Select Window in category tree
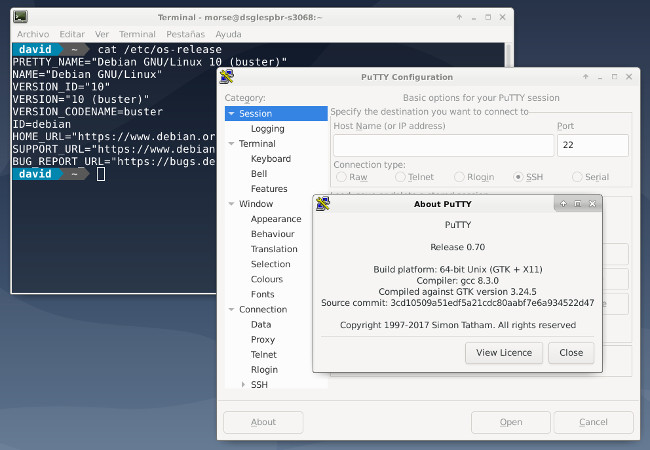This screenshot has width=650, height=450. pos(256,203)
